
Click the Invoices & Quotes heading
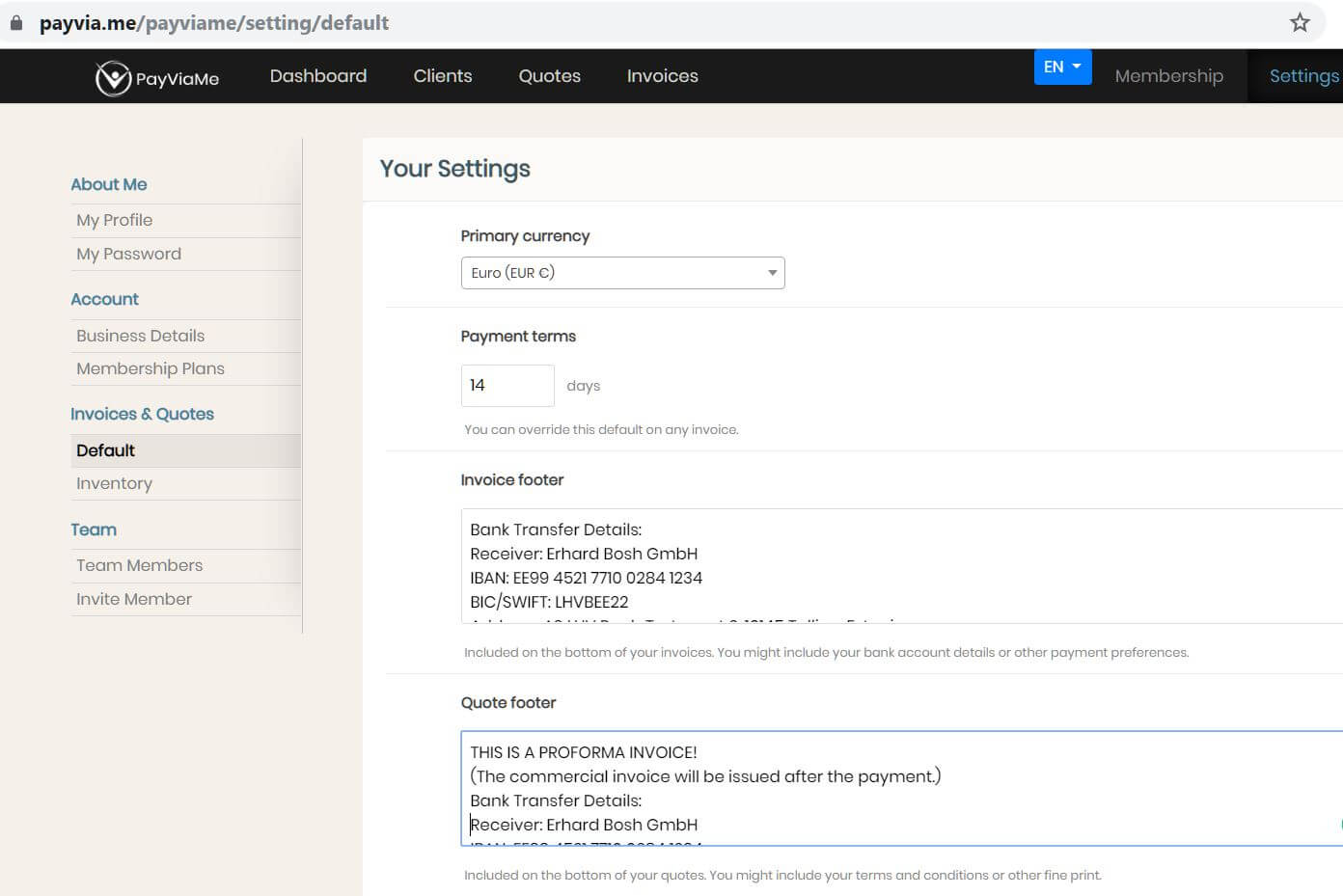tap(142, 414)
